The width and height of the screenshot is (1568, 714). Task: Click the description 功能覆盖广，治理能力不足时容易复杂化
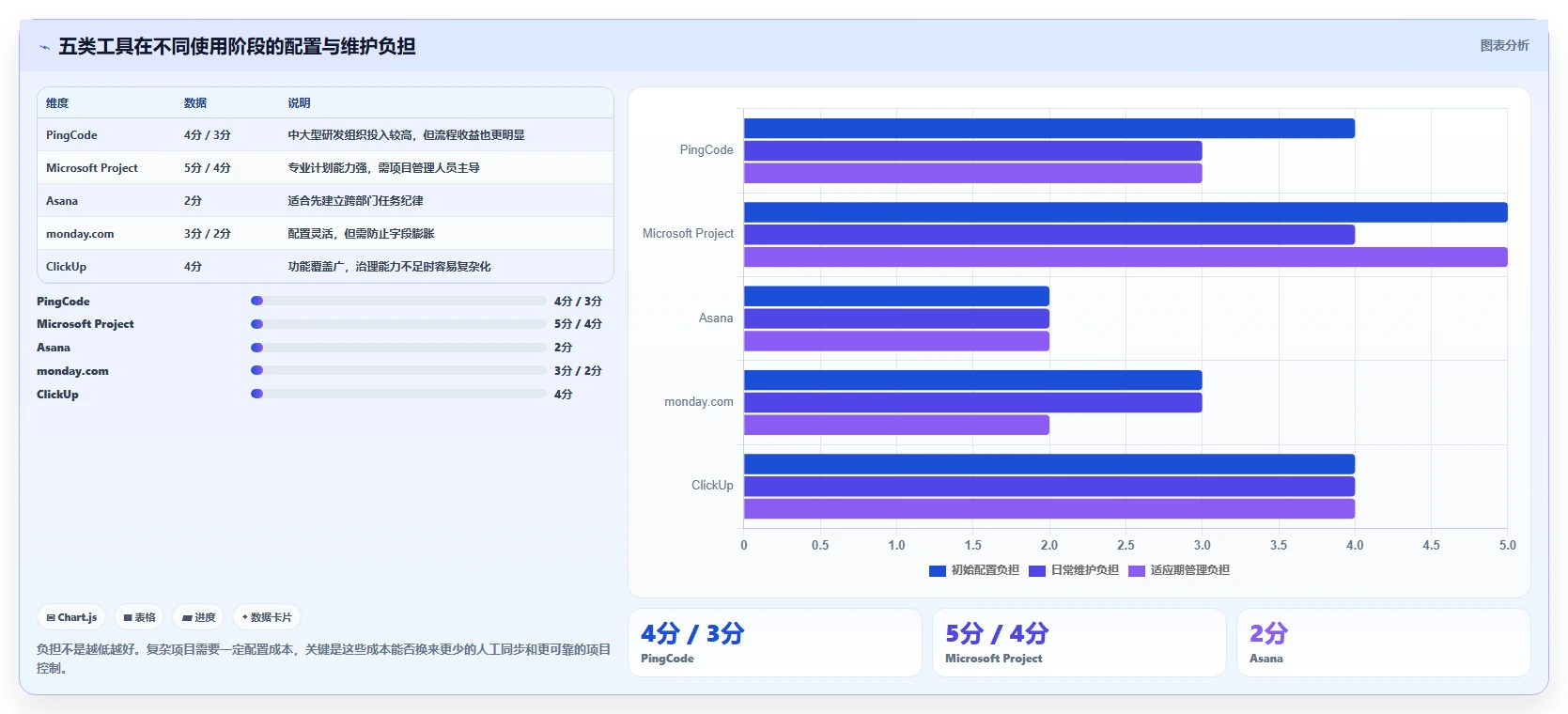pyautogui.click(x=389, y=267)
